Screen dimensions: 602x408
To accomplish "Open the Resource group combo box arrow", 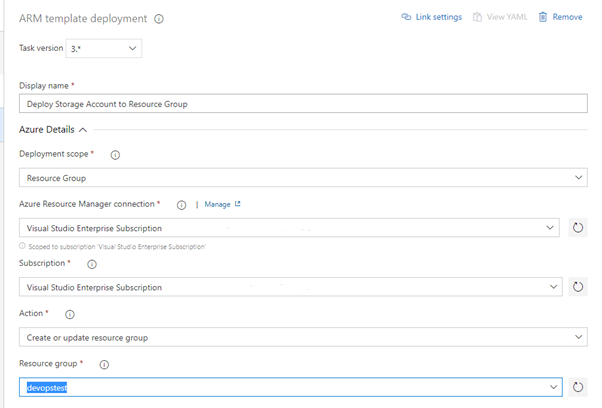I will 551,386.
